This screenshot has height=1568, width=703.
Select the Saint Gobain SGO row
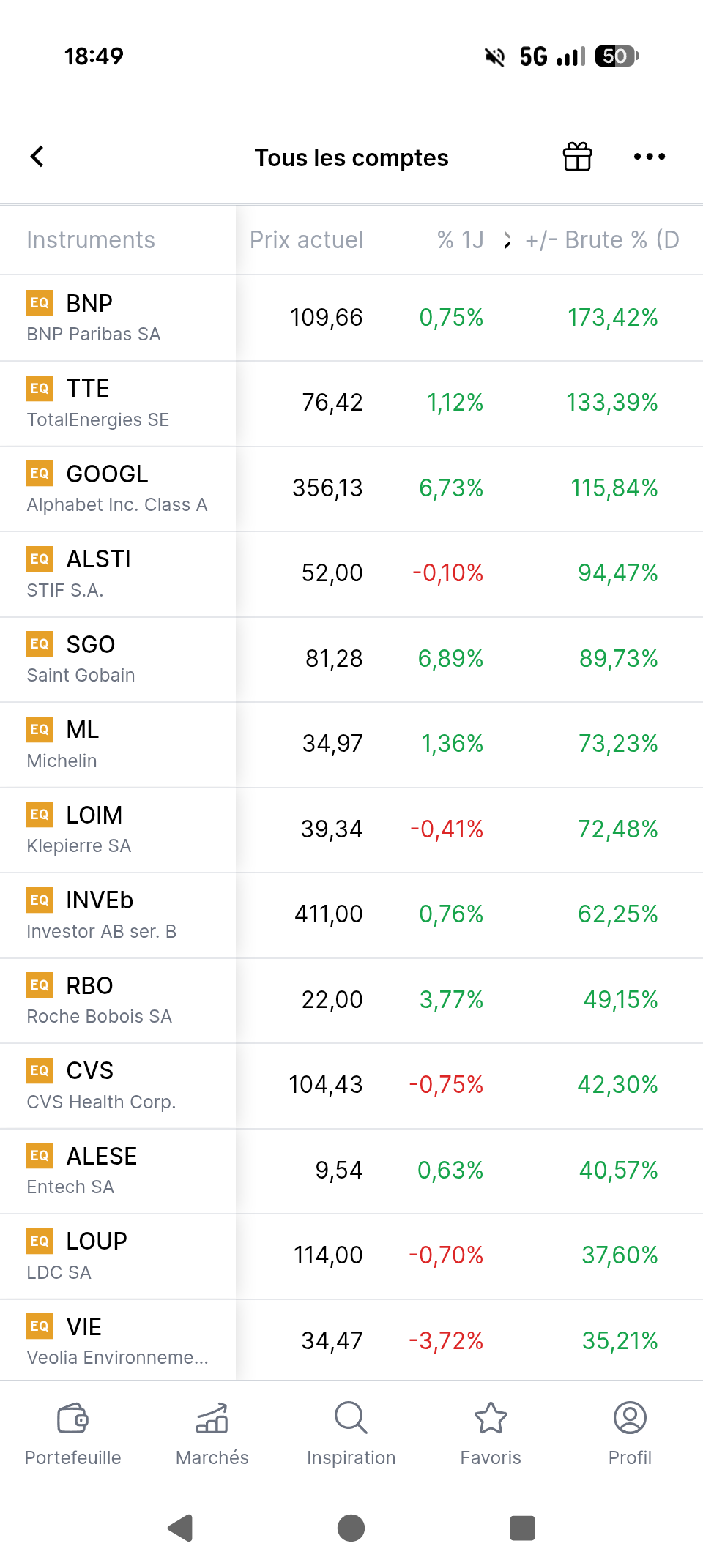(x=351, y=659)
